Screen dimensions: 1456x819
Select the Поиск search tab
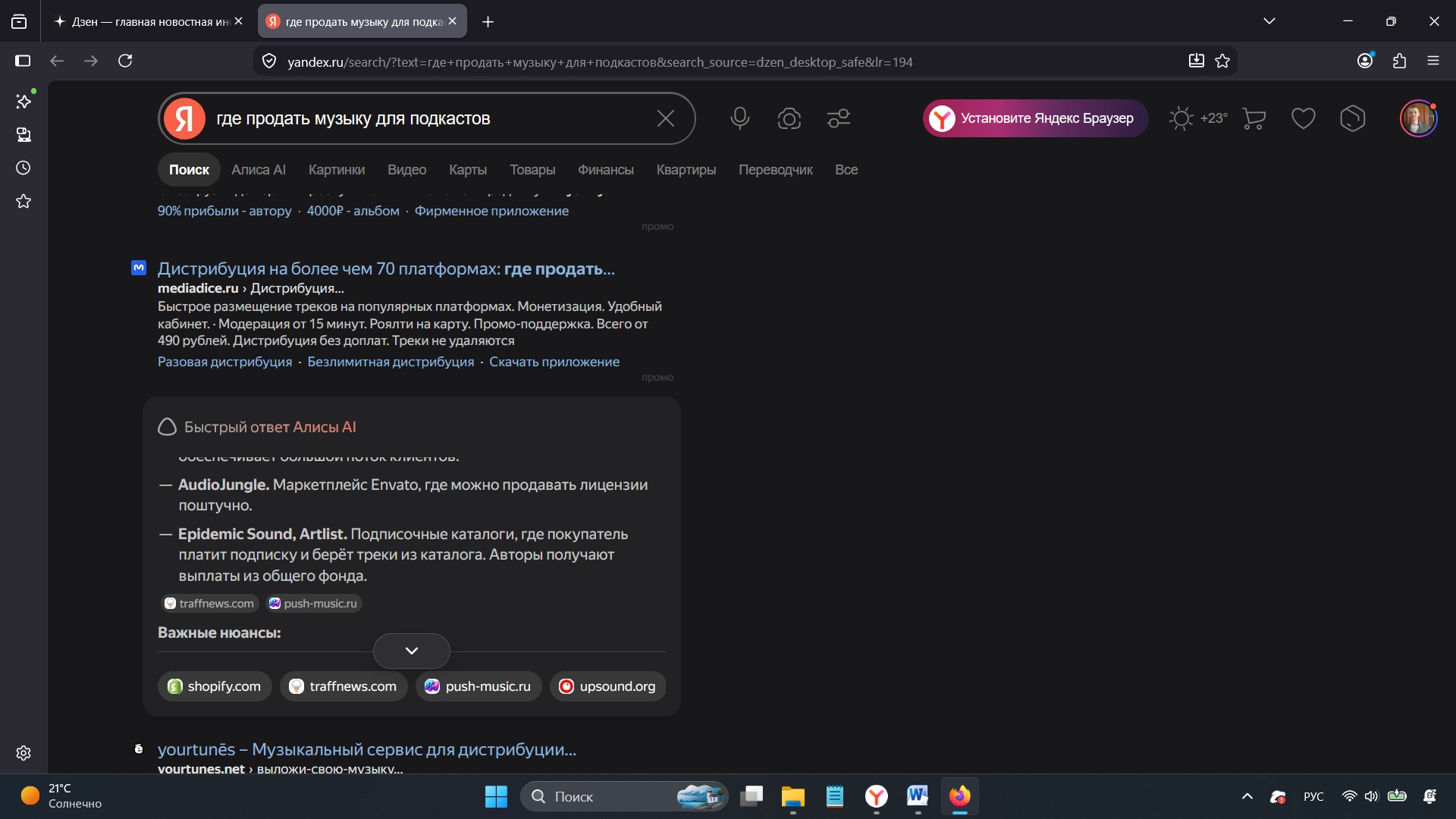click(x=189, y=170)
